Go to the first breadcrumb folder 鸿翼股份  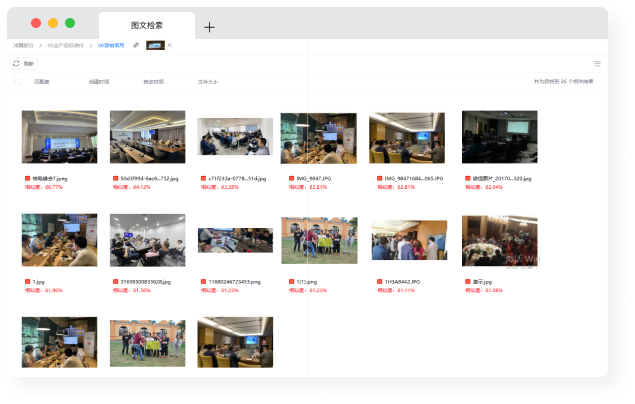(23, 45)
